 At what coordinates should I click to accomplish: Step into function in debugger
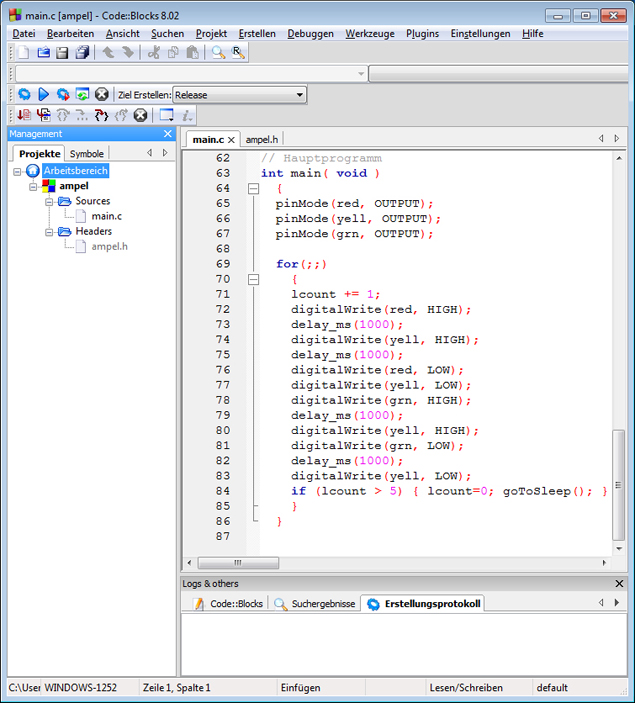click(x=102, y=116)
